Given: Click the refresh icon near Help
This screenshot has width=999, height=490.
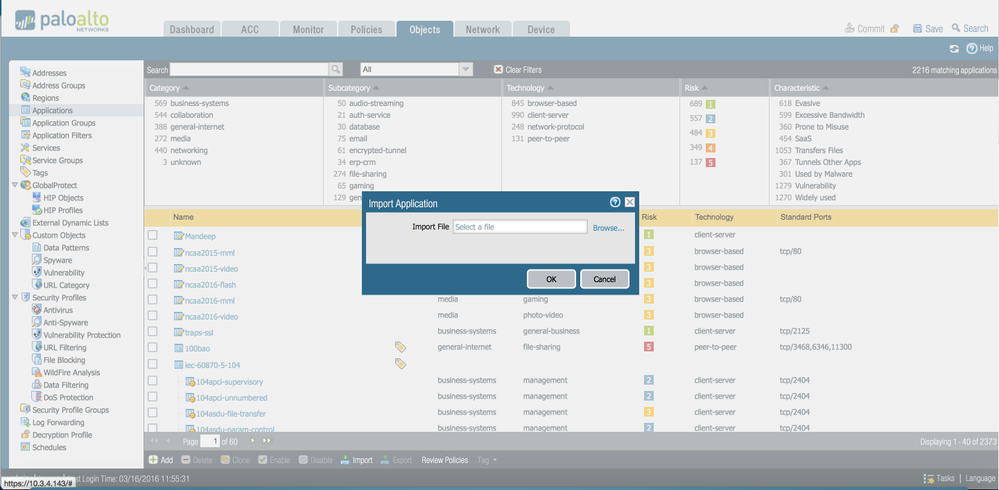Looking at the screenshot, I should (954, 49).
